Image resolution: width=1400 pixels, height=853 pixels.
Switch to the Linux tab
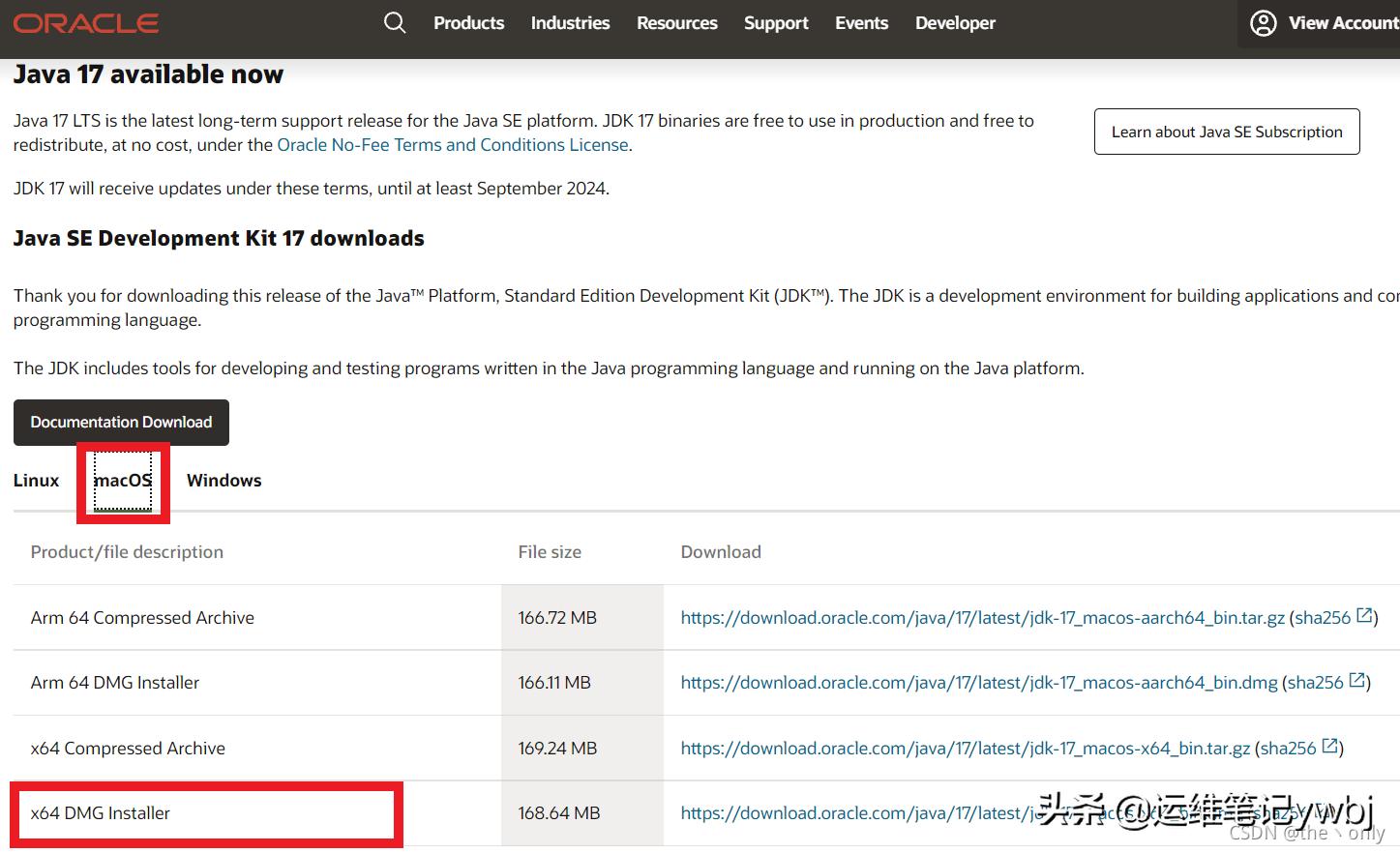(36, 481)
